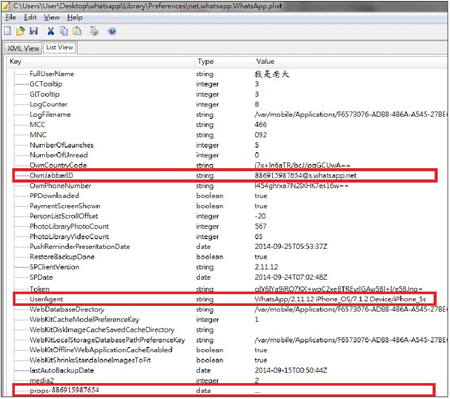Click the Copy toolbar icon
450x399 pixels.
point(64,31)
